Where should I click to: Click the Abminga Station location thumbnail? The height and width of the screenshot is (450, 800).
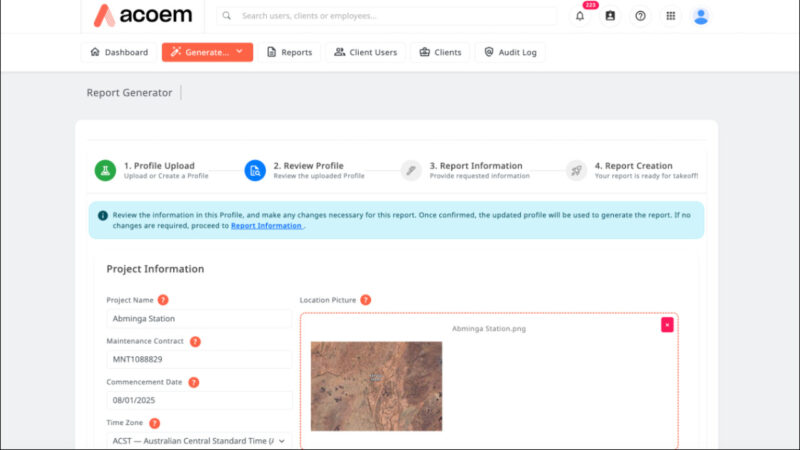[x=376, y=386]
